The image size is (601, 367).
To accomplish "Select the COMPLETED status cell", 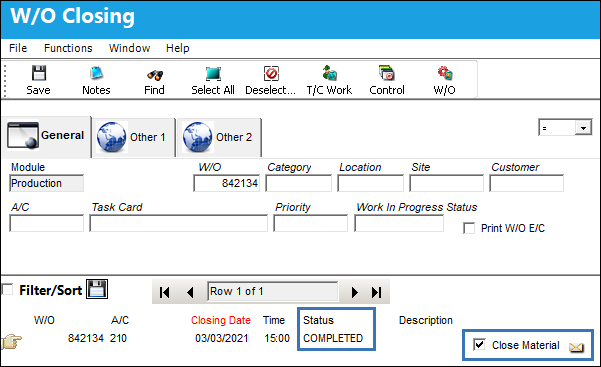I will [x=333, y=338].
